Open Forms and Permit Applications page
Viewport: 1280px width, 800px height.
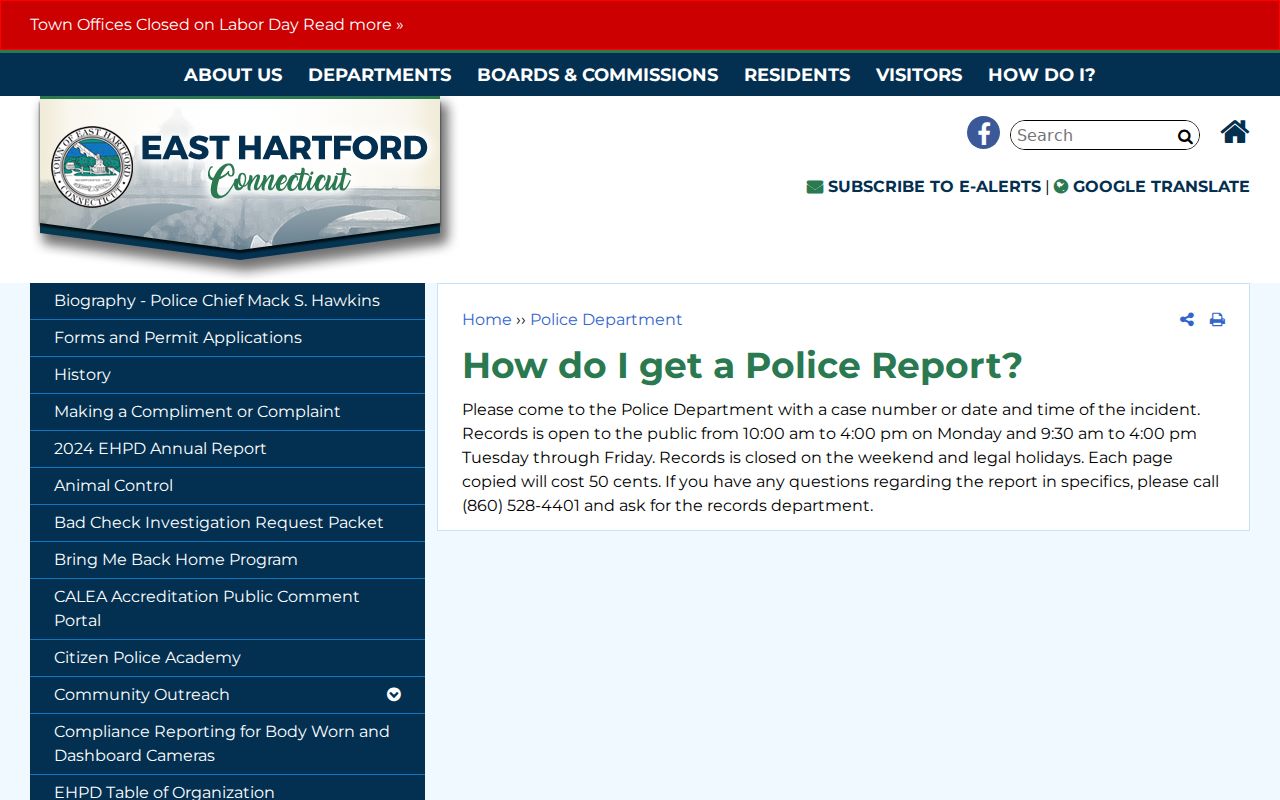tap(227, 338)
